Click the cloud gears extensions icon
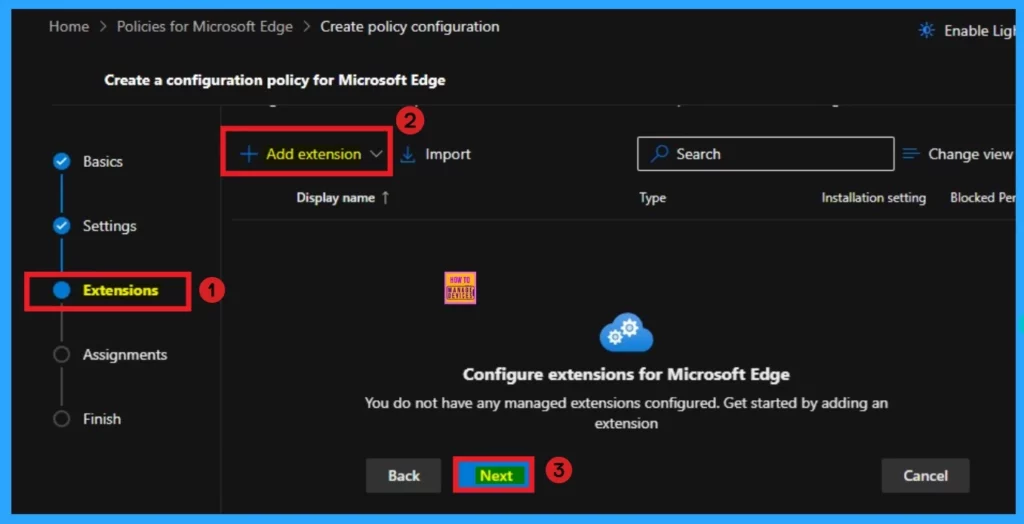Screen dimensions: 1024x524 pos(626,333)
